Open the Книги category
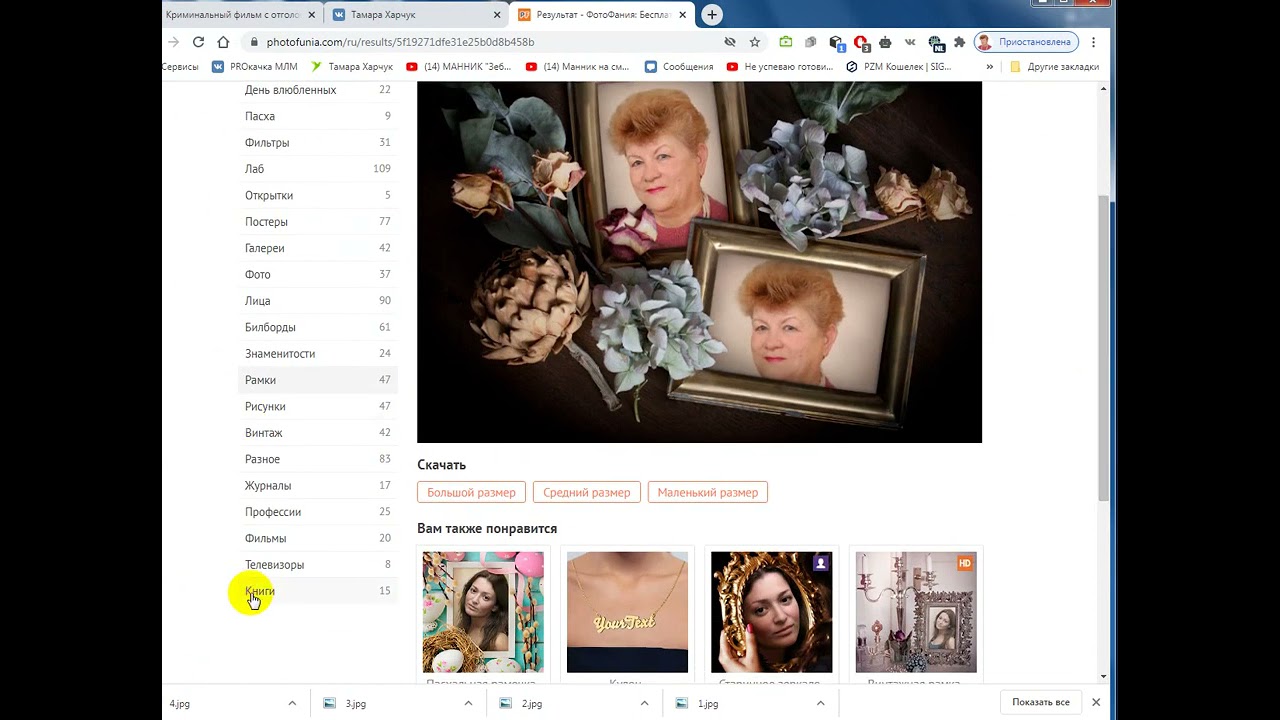This screenshot has width=1280, height=720. click(x=318, y=591)
